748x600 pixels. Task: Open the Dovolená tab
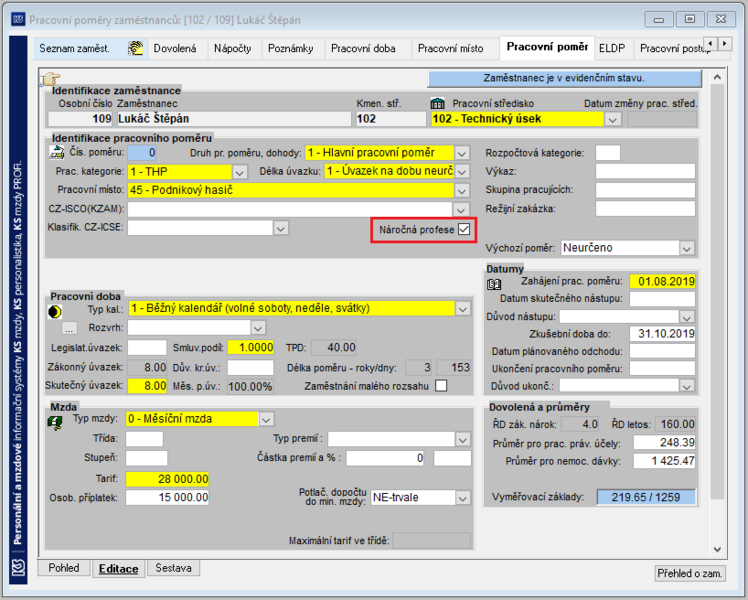click(x=175, y=48)
